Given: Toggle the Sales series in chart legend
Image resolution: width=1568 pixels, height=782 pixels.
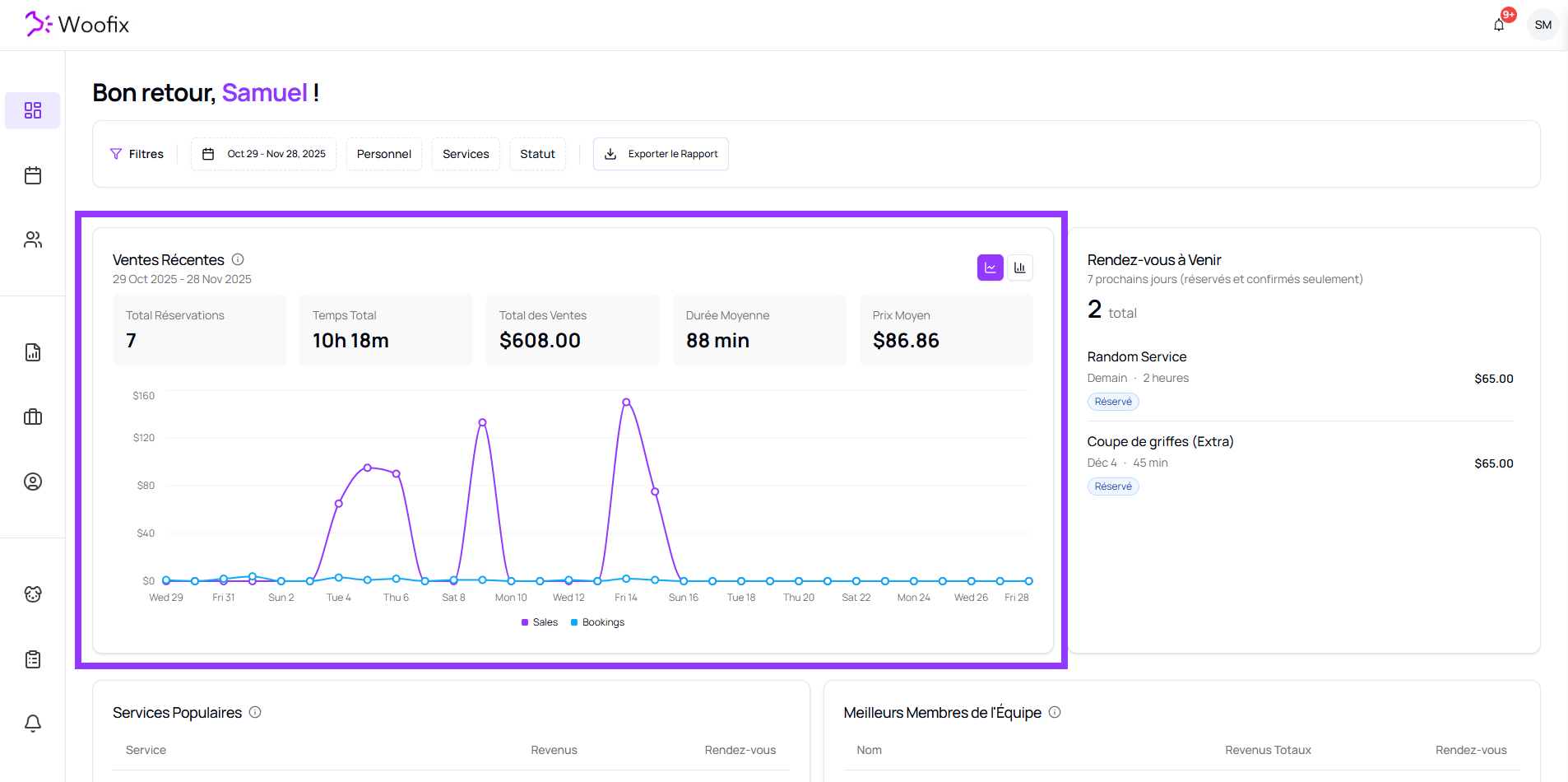Looking at the screenshot, I should 540,622.
